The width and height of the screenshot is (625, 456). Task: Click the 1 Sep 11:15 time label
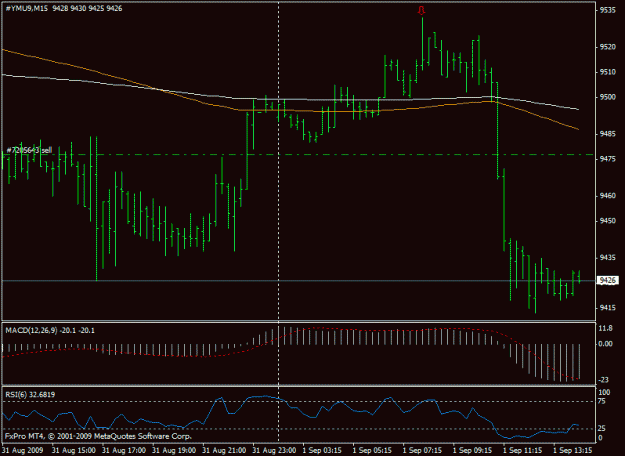523,450
